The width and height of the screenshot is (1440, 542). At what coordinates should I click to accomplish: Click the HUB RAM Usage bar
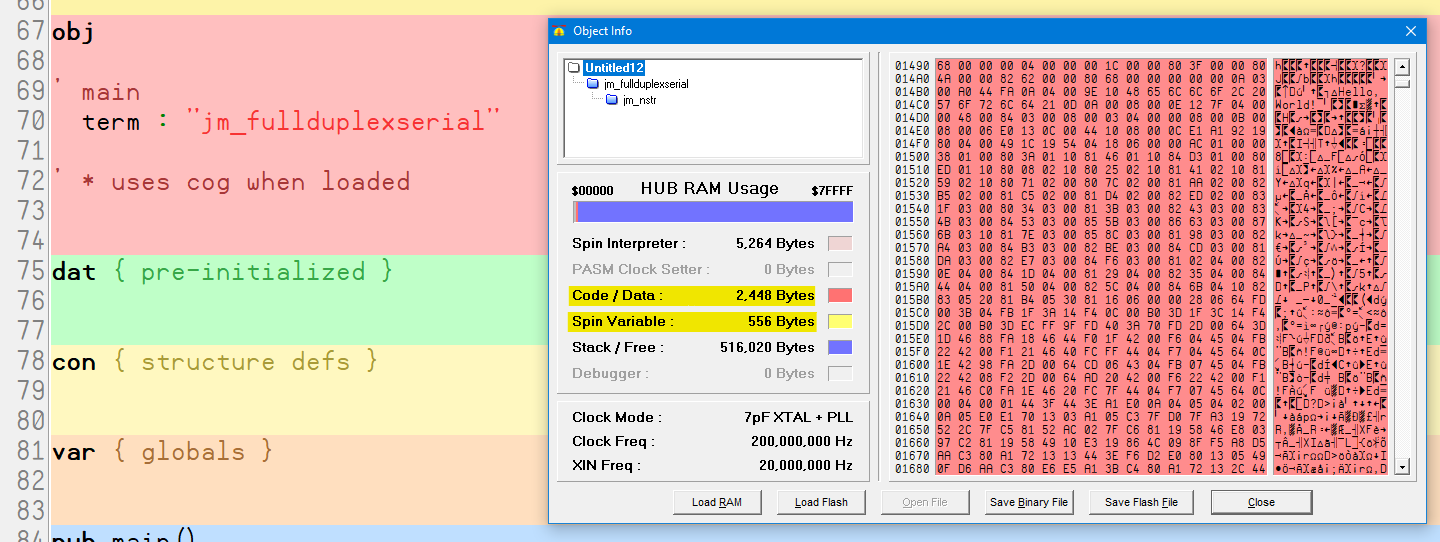point(712,212)
